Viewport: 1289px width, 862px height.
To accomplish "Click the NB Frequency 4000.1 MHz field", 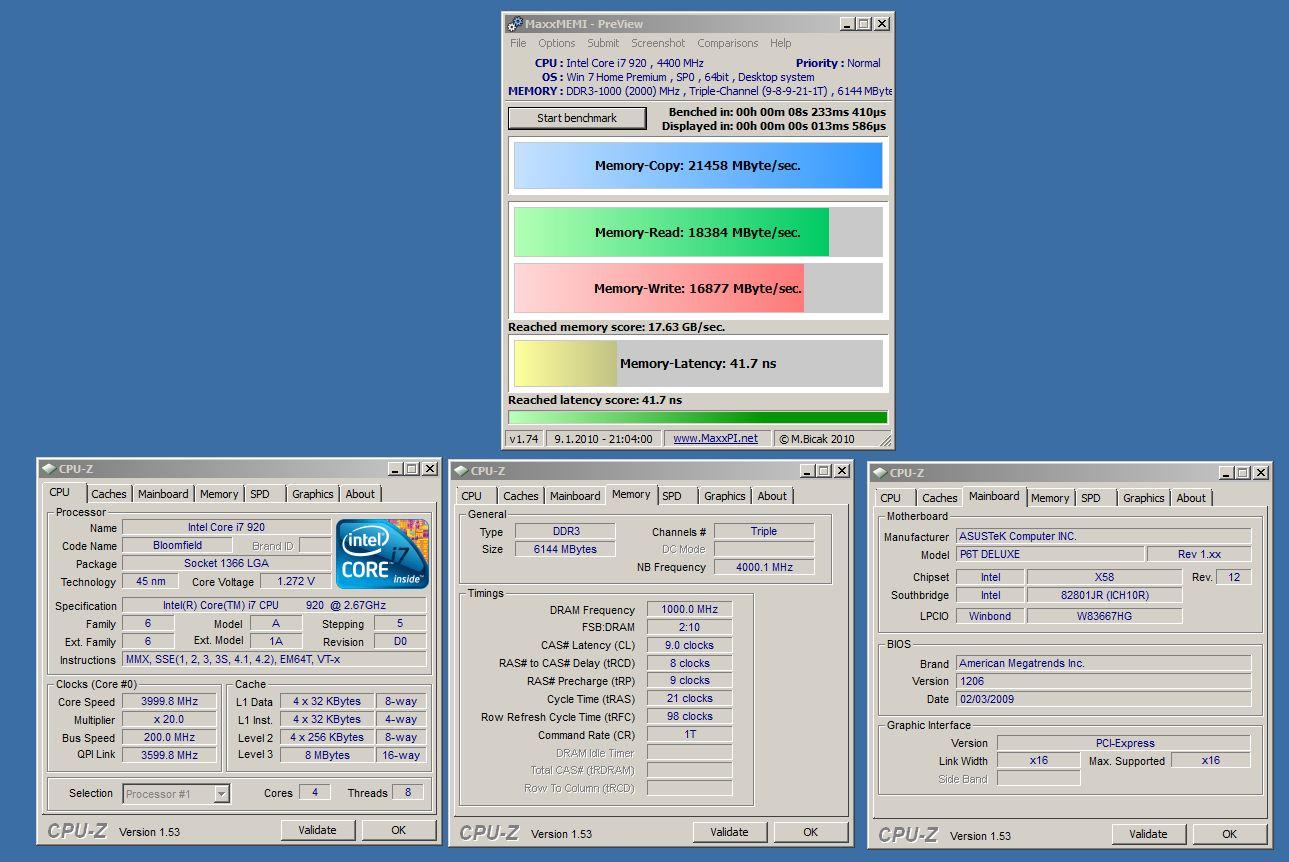I will 764,568.
